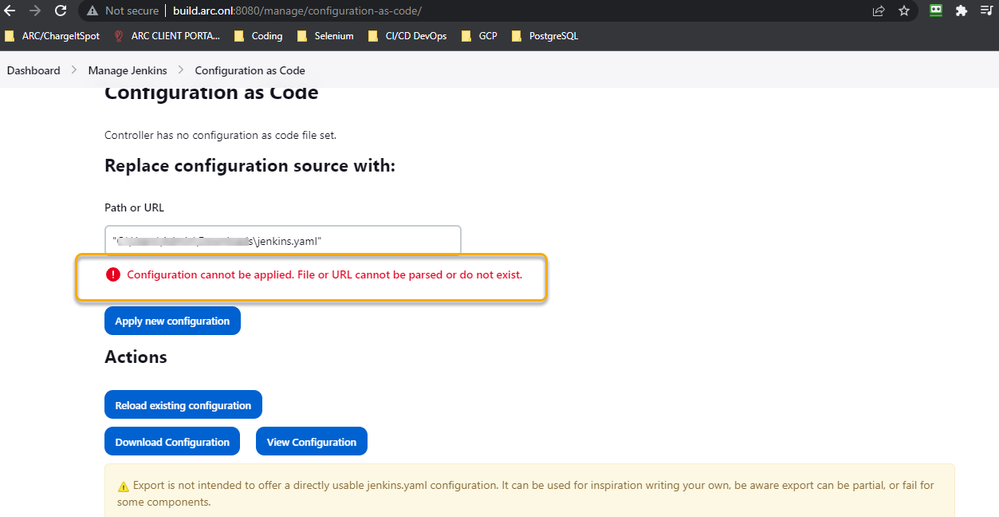999x517 pixels.
Task: Go to Dashboard breadcrumb
Action: coord(33,70)
